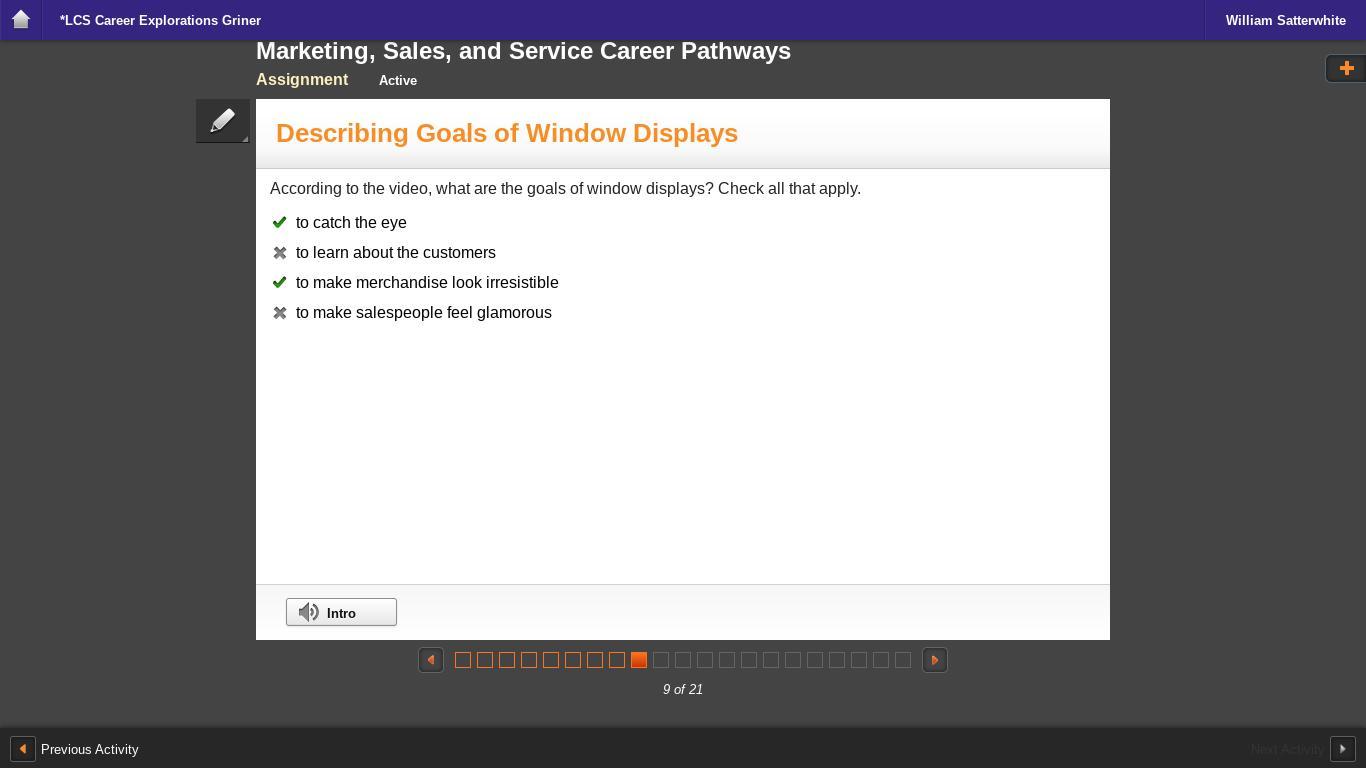
Task: Jump to question 7 in the progress strip
Action: pos(595,660)
